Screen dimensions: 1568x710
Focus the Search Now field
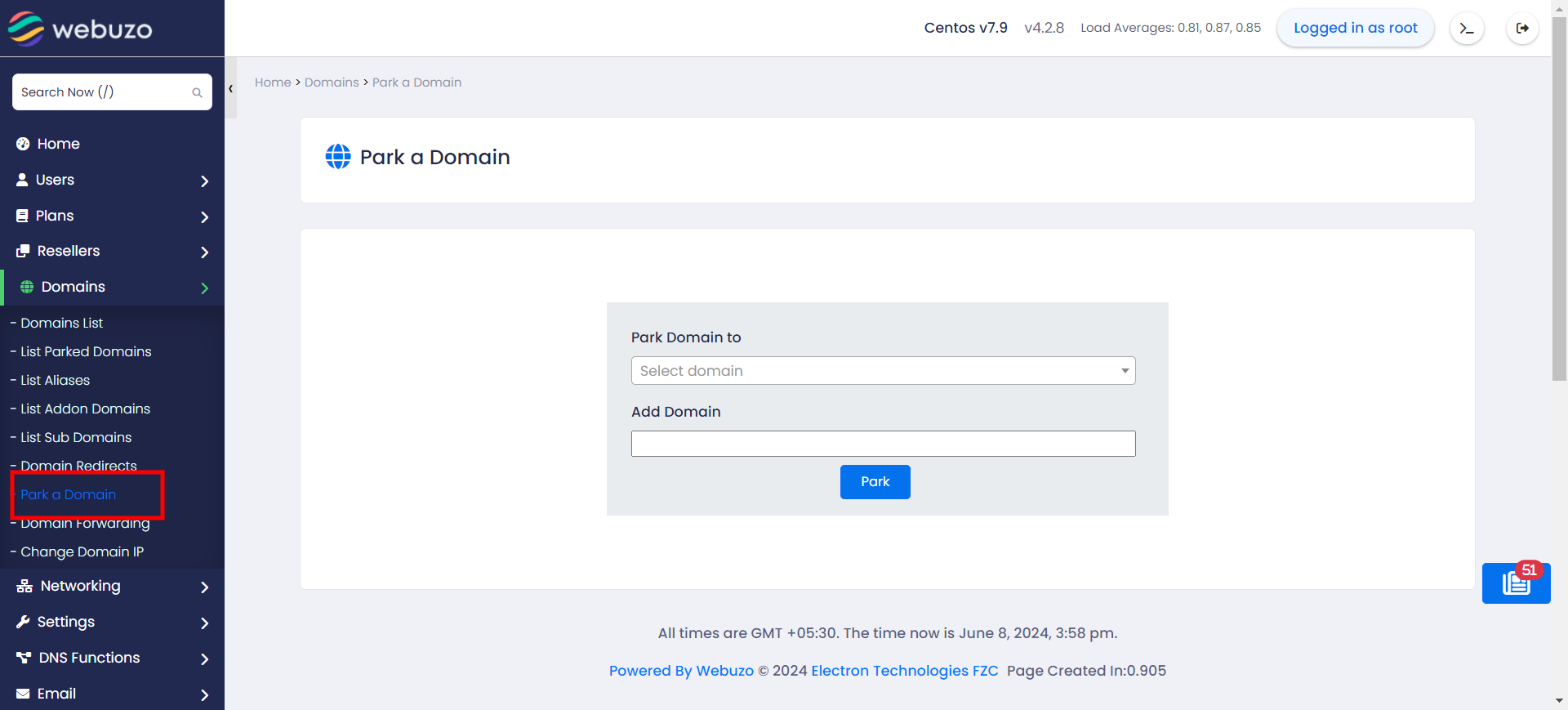coord(112,92)
